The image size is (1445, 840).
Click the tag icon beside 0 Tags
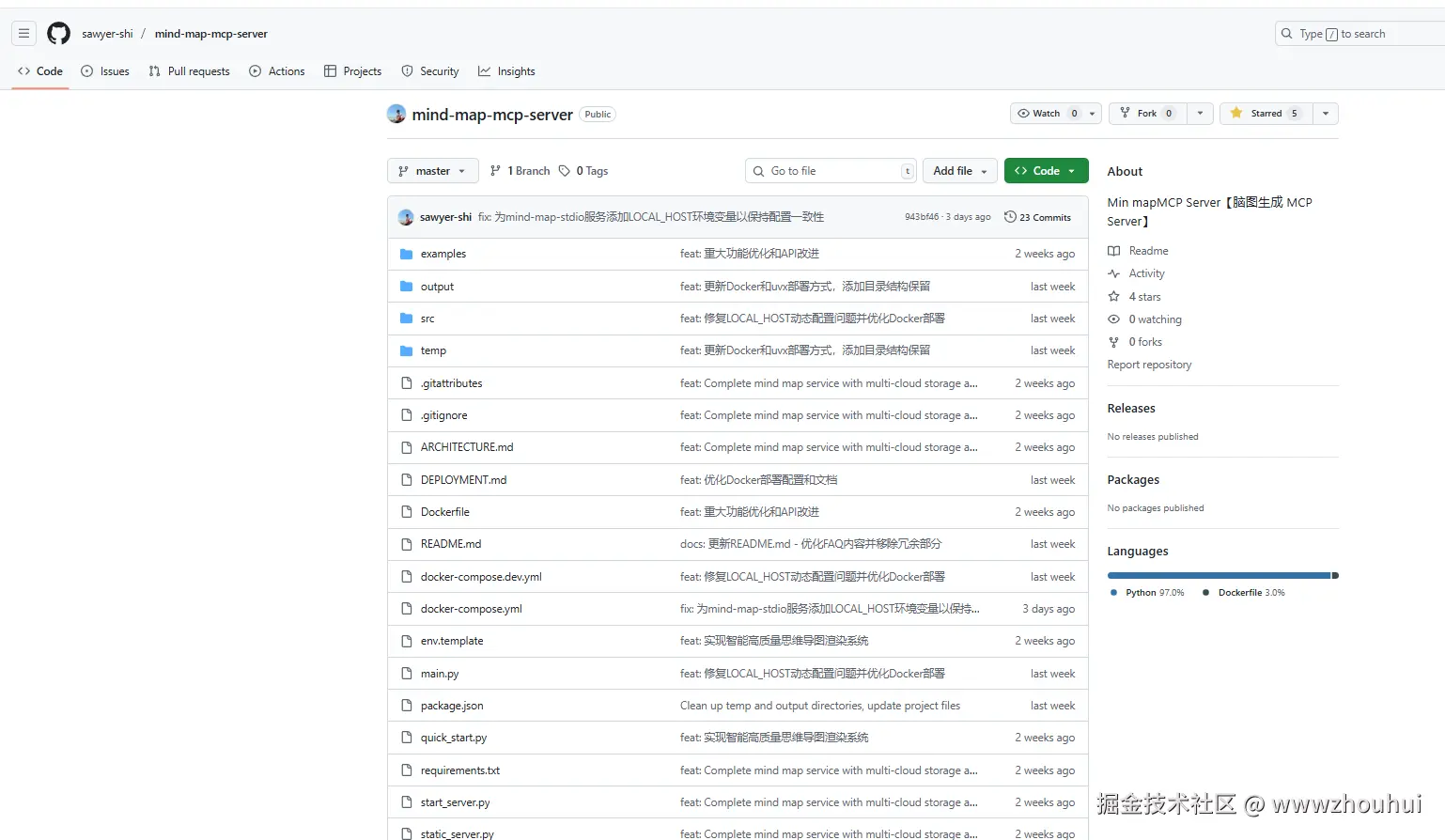coord(565,171)
